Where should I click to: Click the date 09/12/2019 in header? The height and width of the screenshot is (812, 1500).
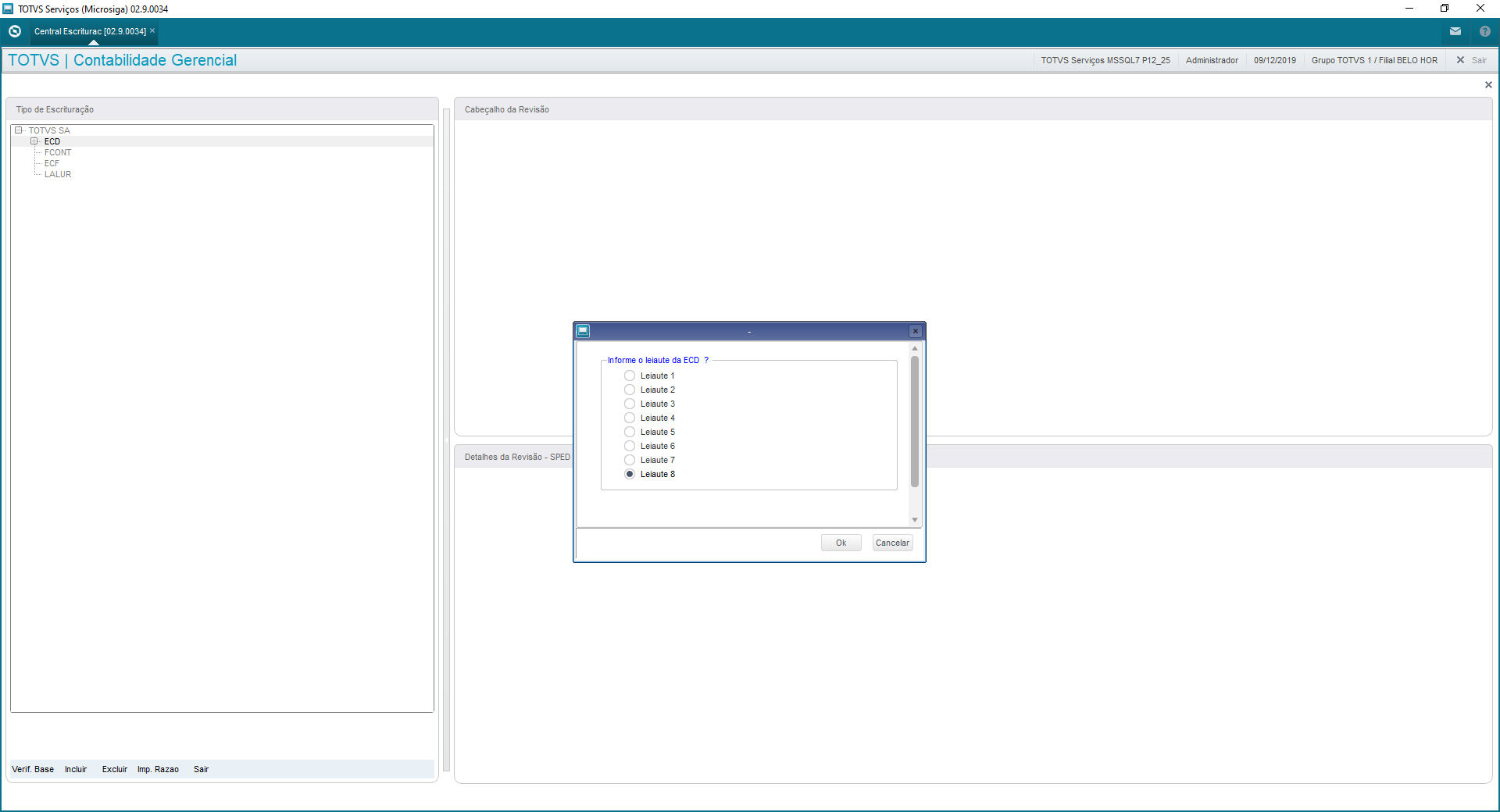tap(1275, 60)
